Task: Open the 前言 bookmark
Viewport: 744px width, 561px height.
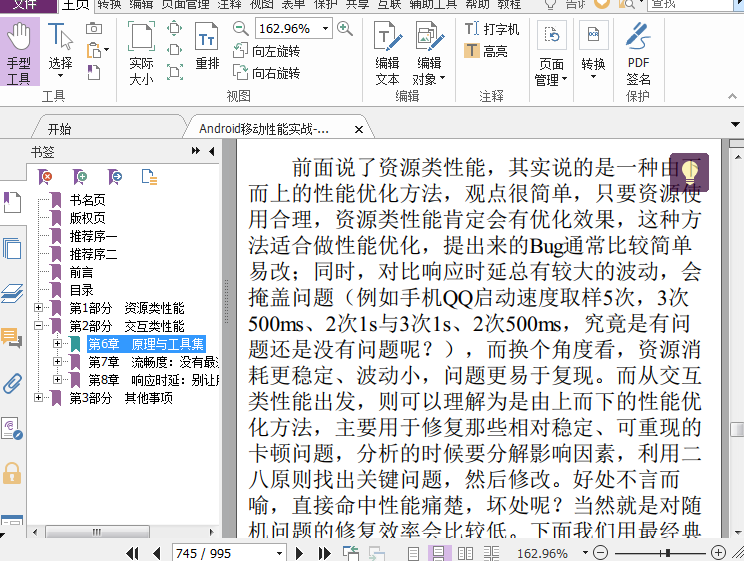Action: tap(81, 272)
